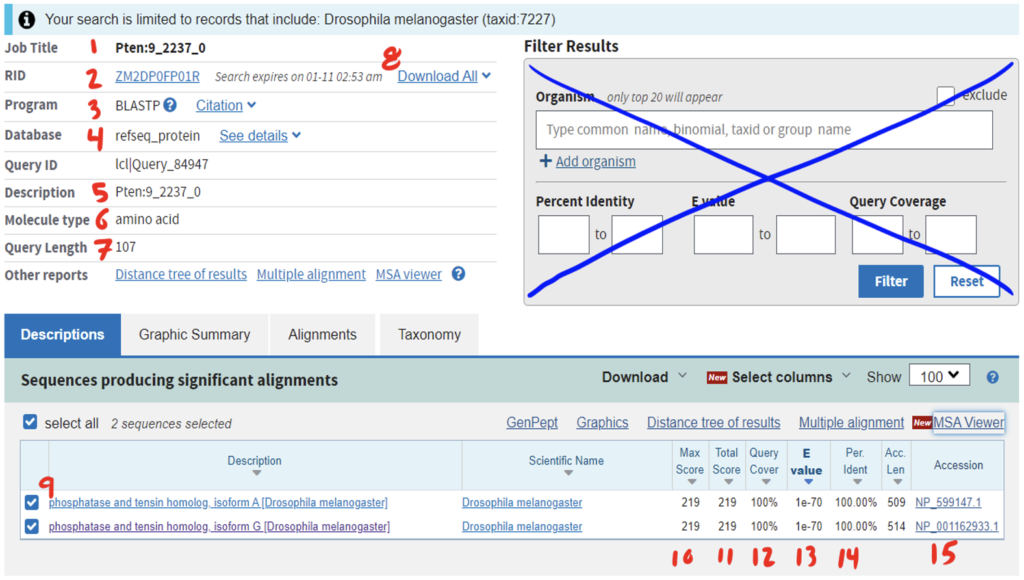Click the sort arrow under Max Score
Screen dimensions: 1024x580
pyautogui.click(x=689, y=481)
